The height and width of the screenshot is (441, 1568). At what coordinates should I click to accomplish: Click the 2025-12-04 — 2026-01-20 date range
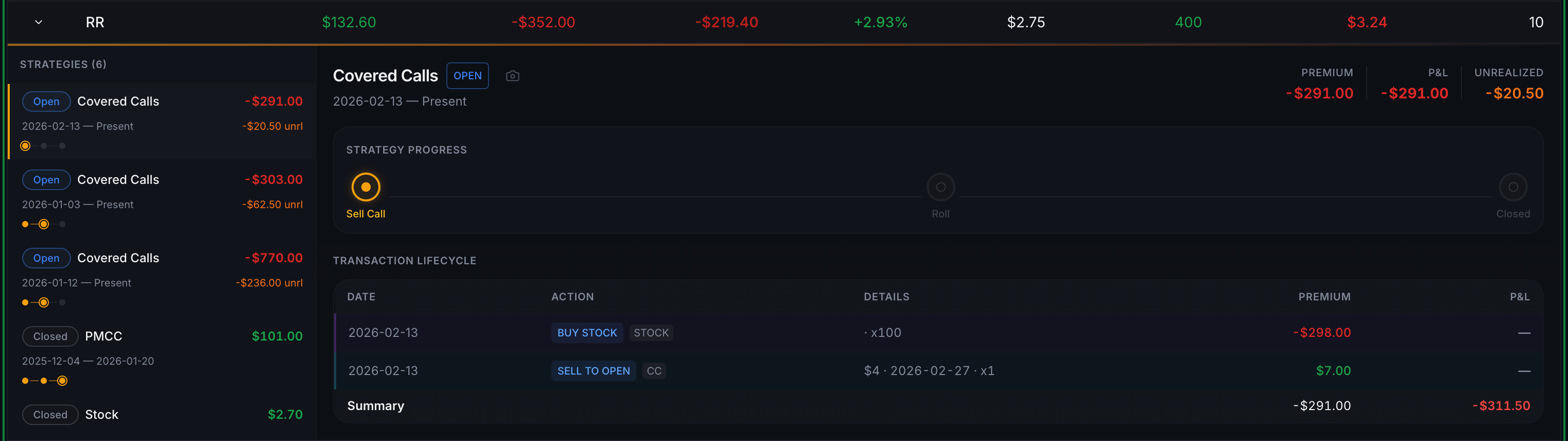pos(88,361)
